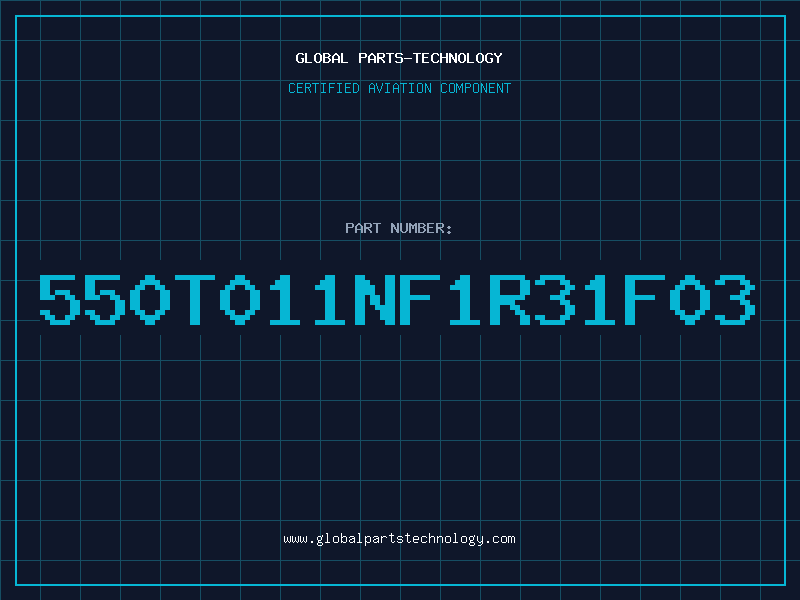800x600 pixels.
Task: Click the letter R in the part number
Action: 510,299
